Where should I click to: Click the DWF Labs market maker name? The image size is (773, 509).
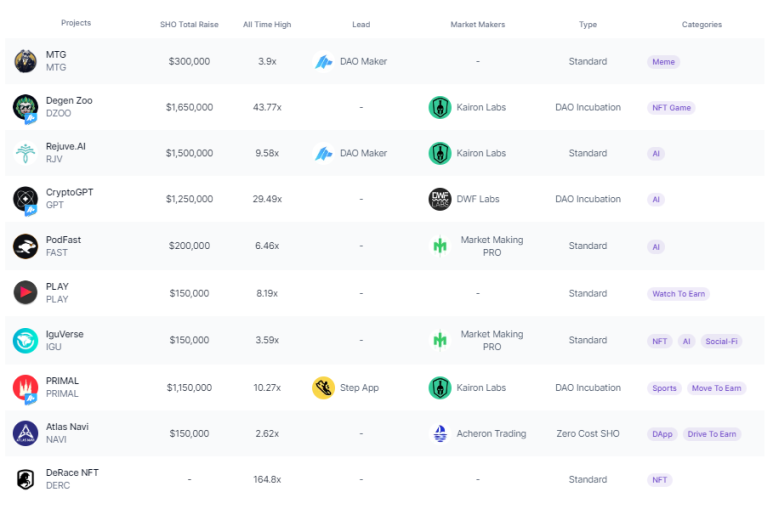coord(478,199)
